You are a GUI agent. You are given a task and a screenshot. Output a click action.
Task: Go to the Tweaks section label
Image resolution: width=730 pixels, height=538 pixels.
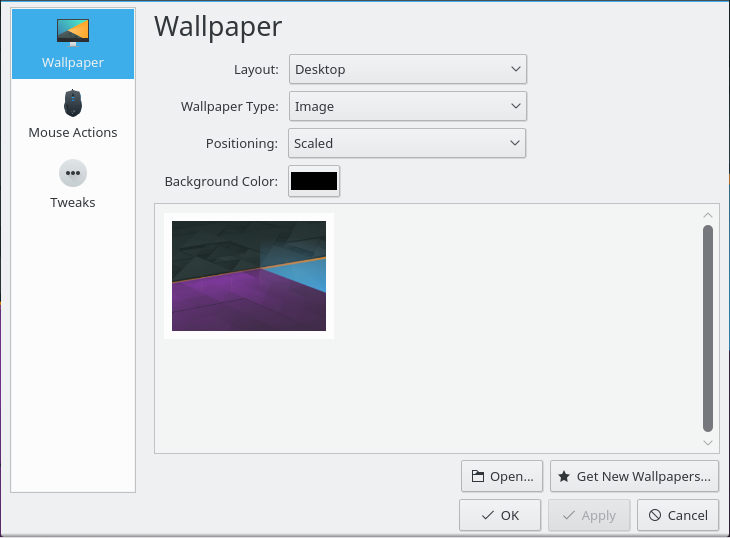(x=73, y=202)
